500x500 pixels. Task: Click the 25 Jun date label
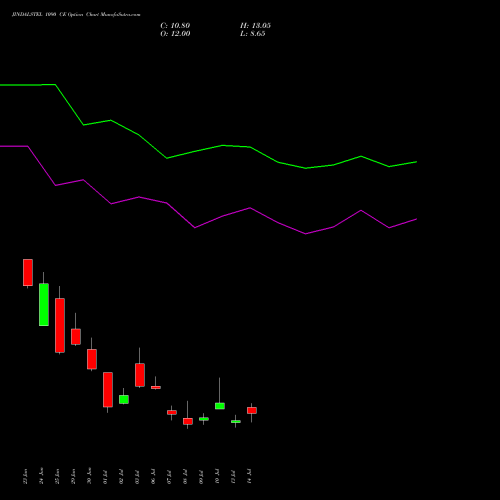point(57,476)
